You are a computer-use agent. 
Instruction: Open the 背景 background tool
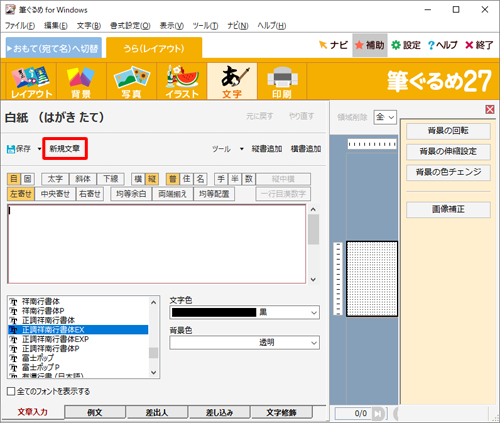(81, 82)
